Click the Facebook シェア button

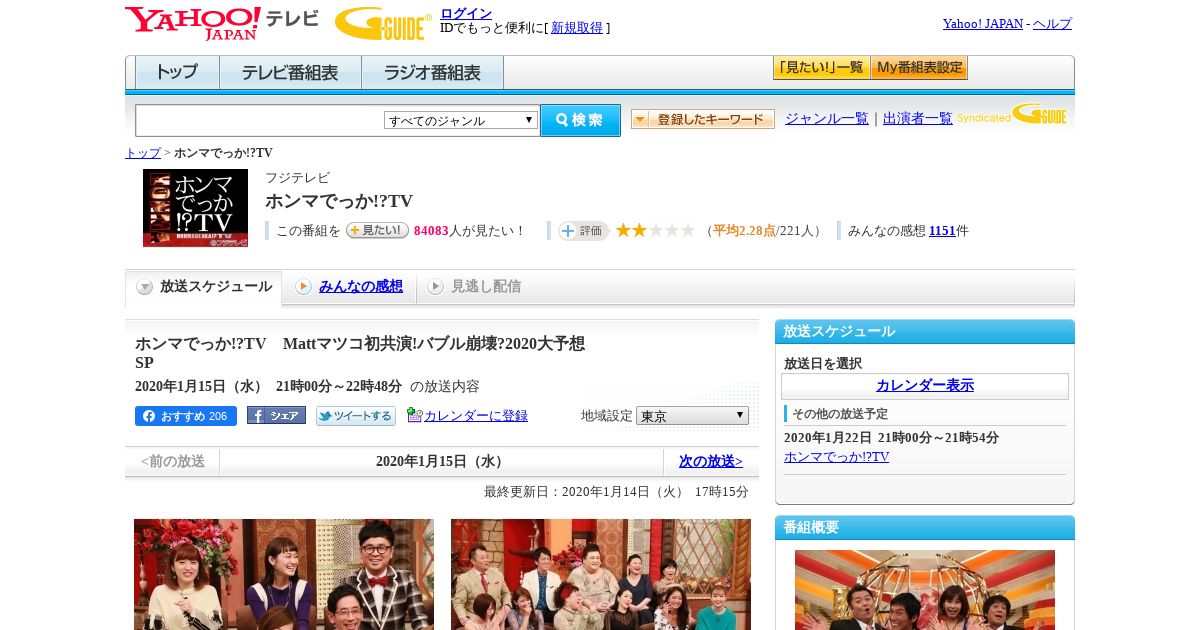tap(276, 416)
